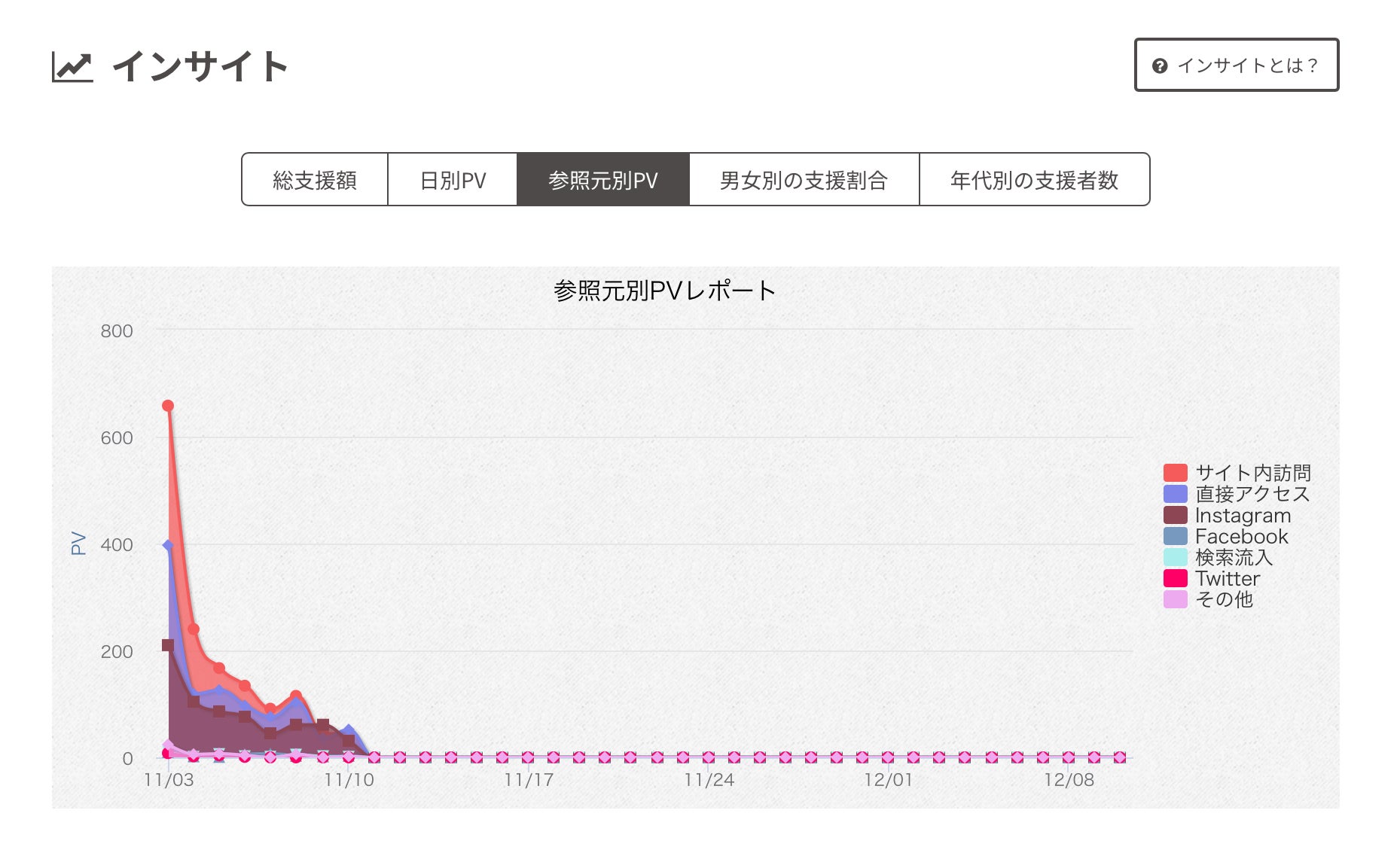Click the question mark help icon
1400x859 pixels.
[1160, 66]
